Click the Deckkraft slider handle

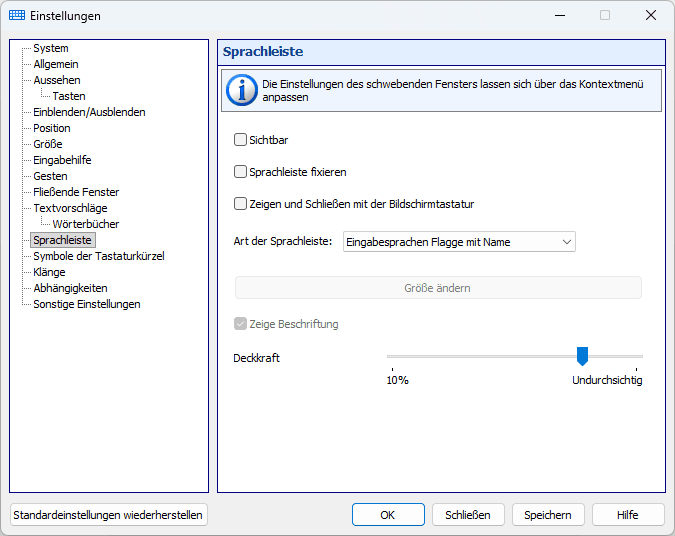click(x=582, y=356)
